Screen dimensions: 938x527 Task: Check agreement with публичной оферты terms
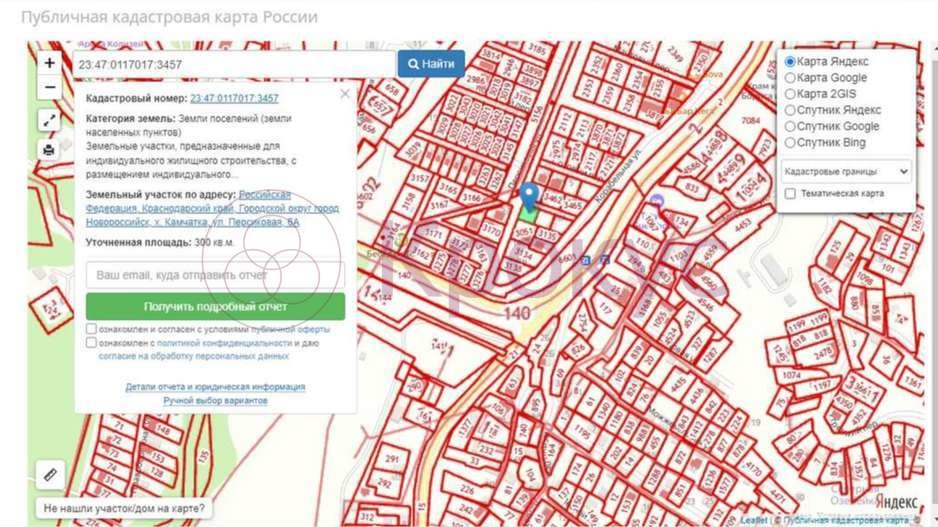[x=91, y=328]
